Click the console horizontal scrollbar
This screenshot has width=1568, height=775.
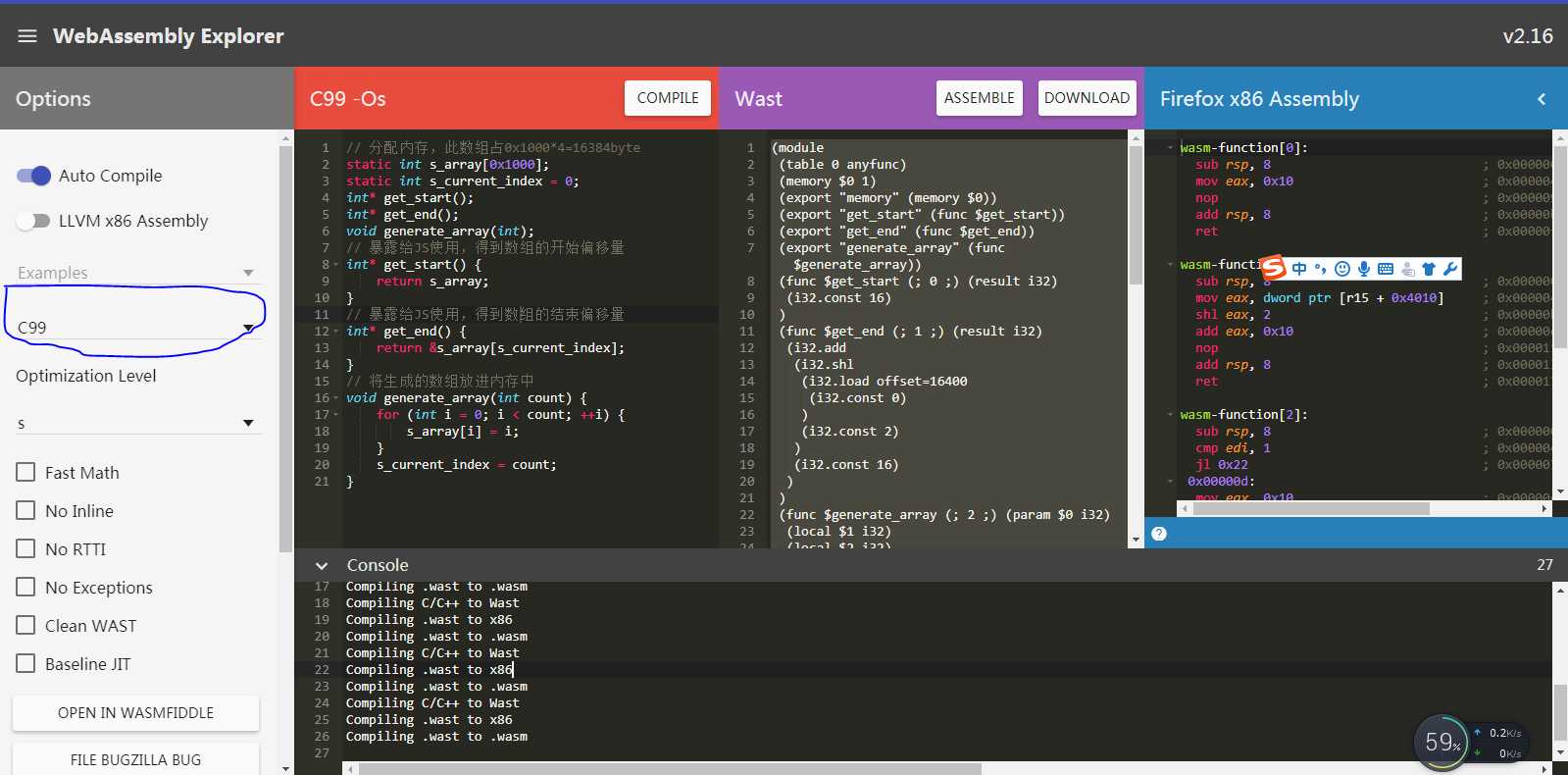pos(670,769)
